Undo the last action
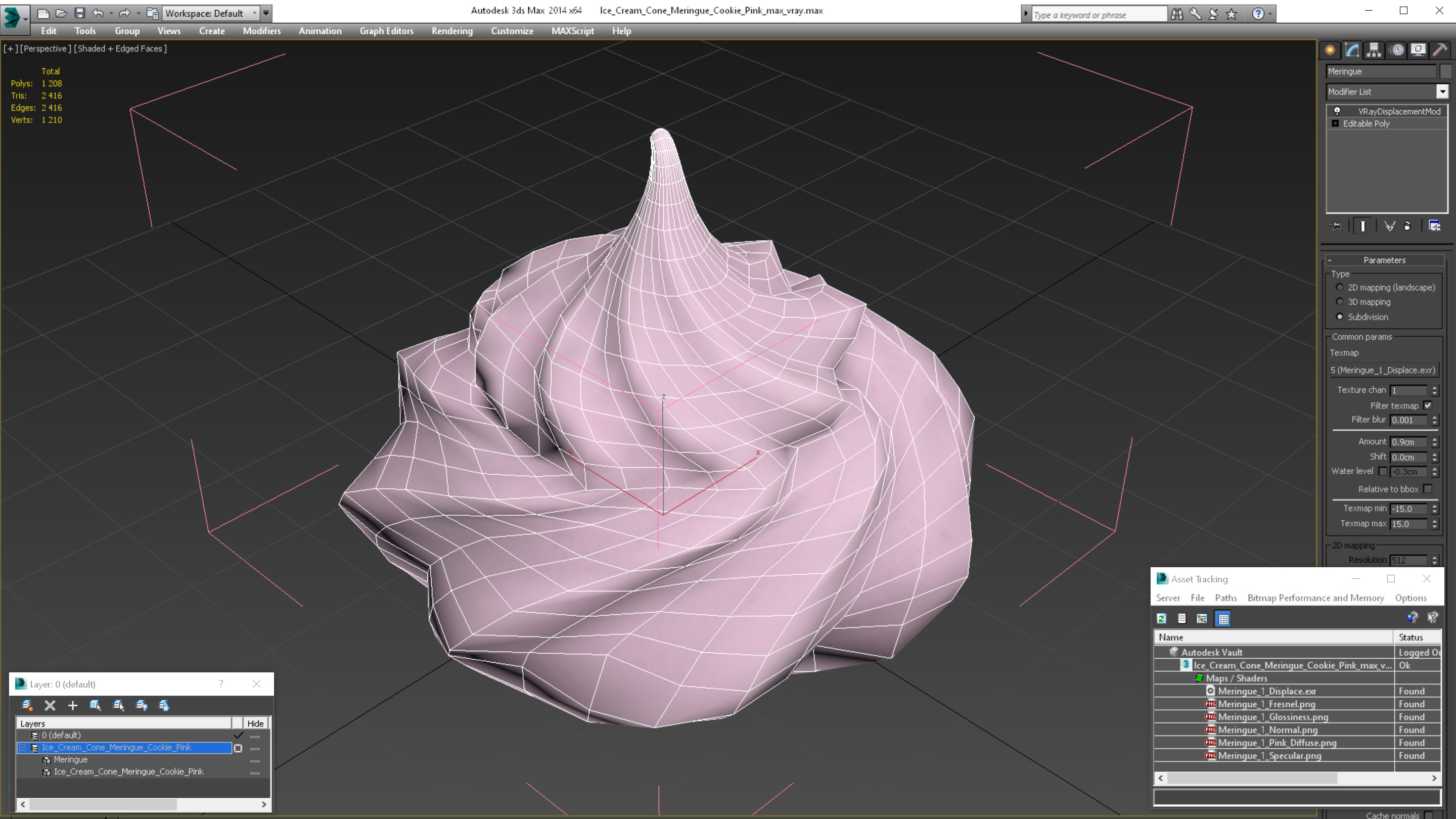 coord(98,13)
